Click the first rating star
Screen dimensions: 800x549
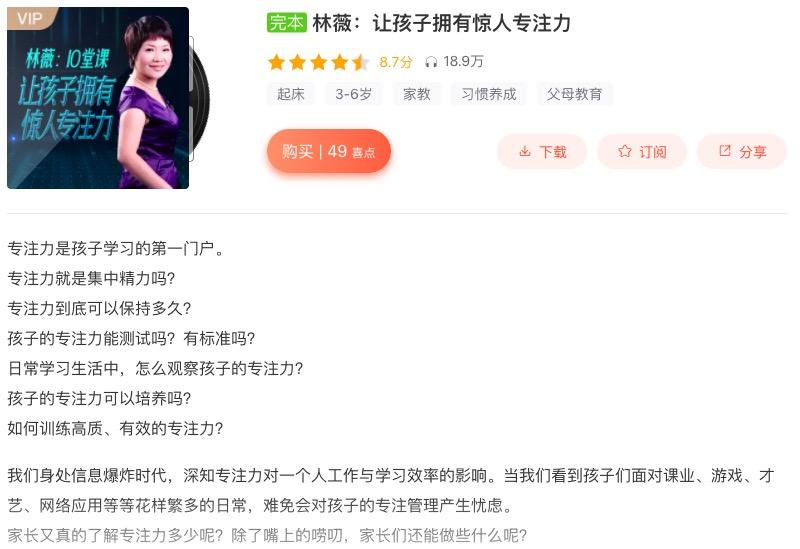click(x=277, y=62)
